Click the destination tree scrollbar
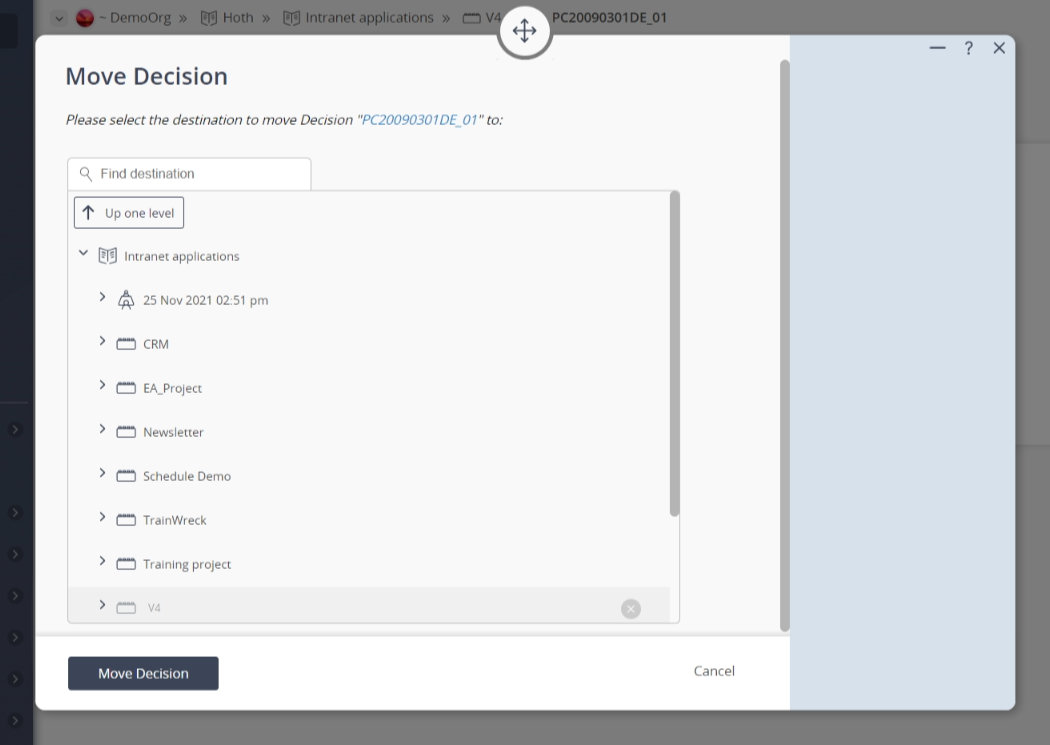 point(674,353)
